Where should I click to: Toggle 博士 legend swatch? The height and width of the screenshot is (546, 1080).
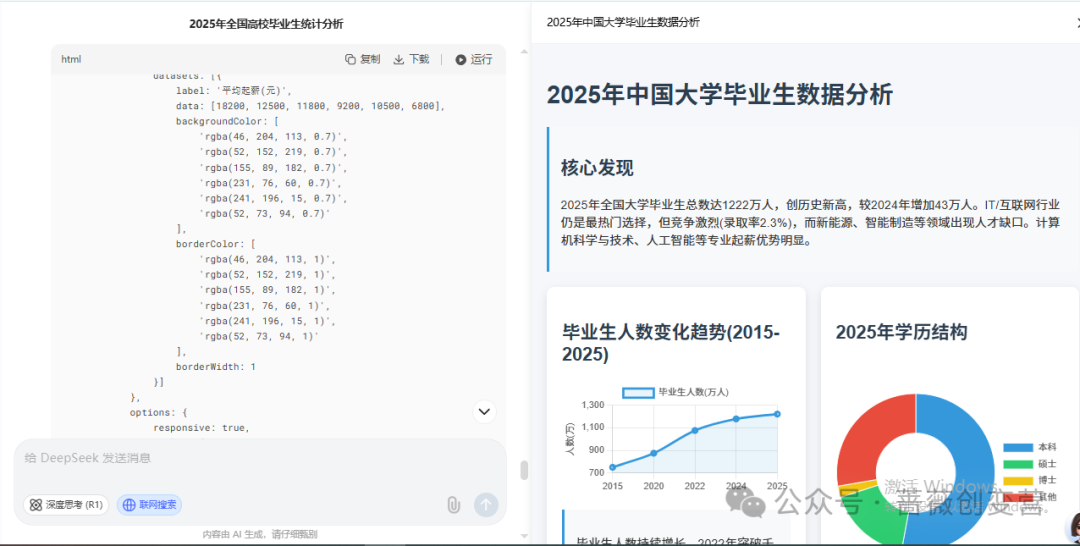[x=1018, y=481]
